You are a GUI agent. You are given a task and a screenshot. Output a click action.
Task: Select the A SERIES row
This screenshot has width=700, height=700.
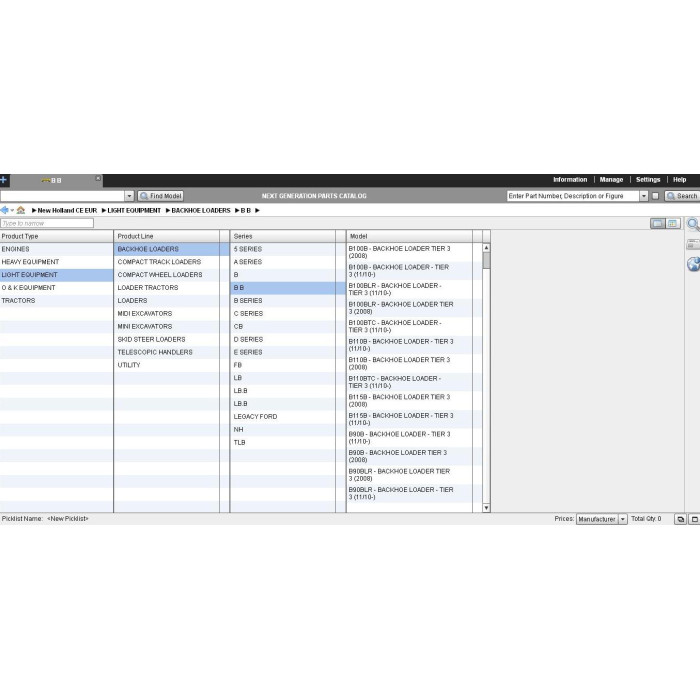click(283, 262)
